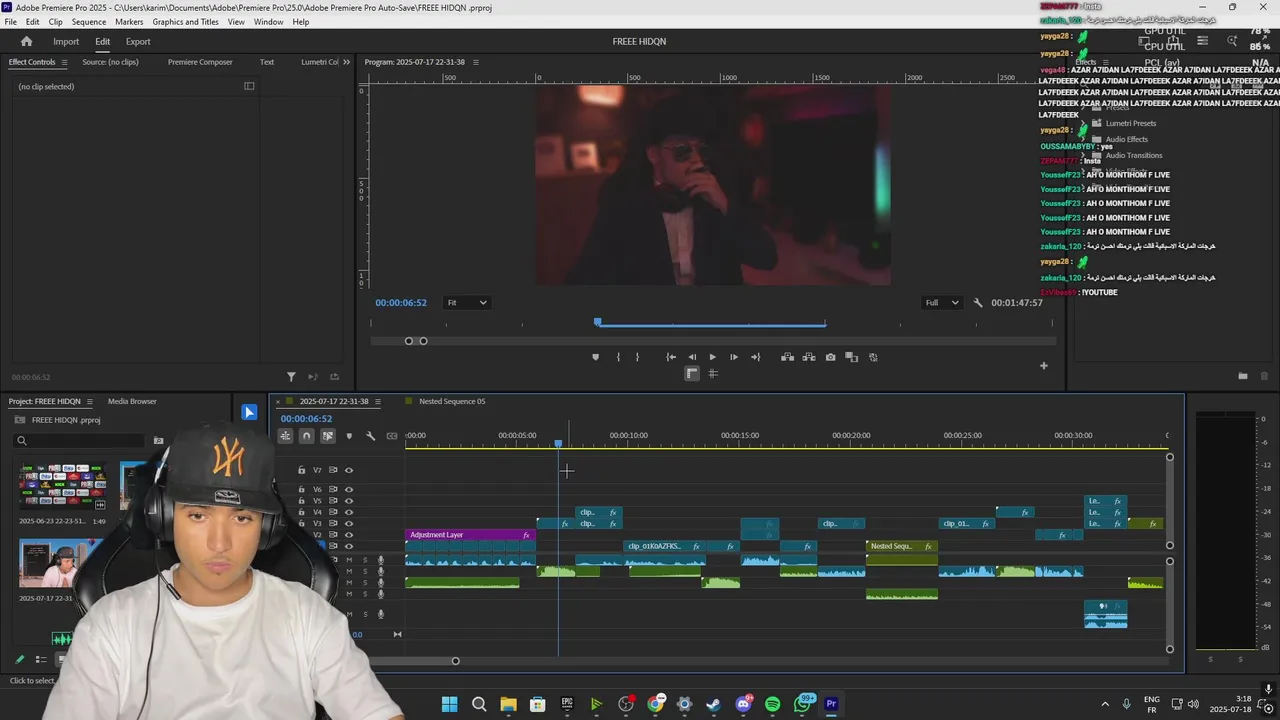The width and height of the screenshot is (1280, 720).
Task: Open the File menu
Action: pos(10,22)
